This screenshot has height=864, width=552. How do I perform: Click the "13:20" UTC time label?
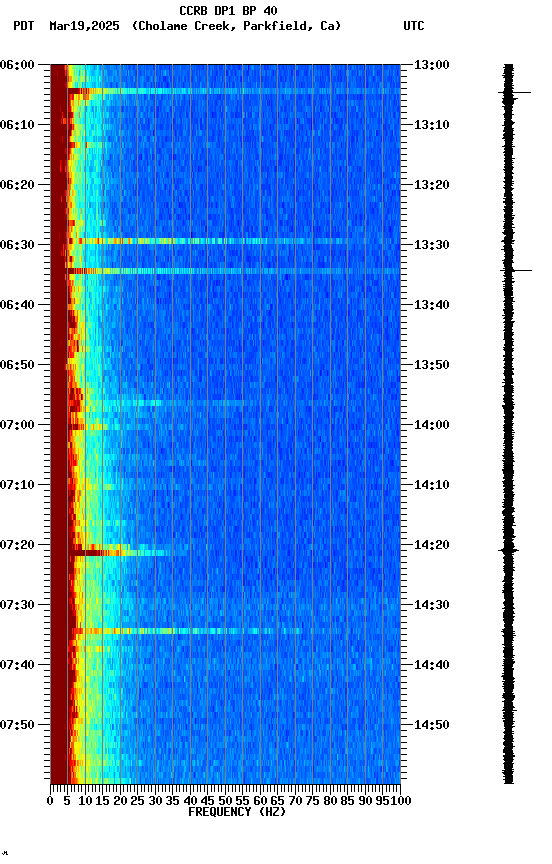pos(432,185)
